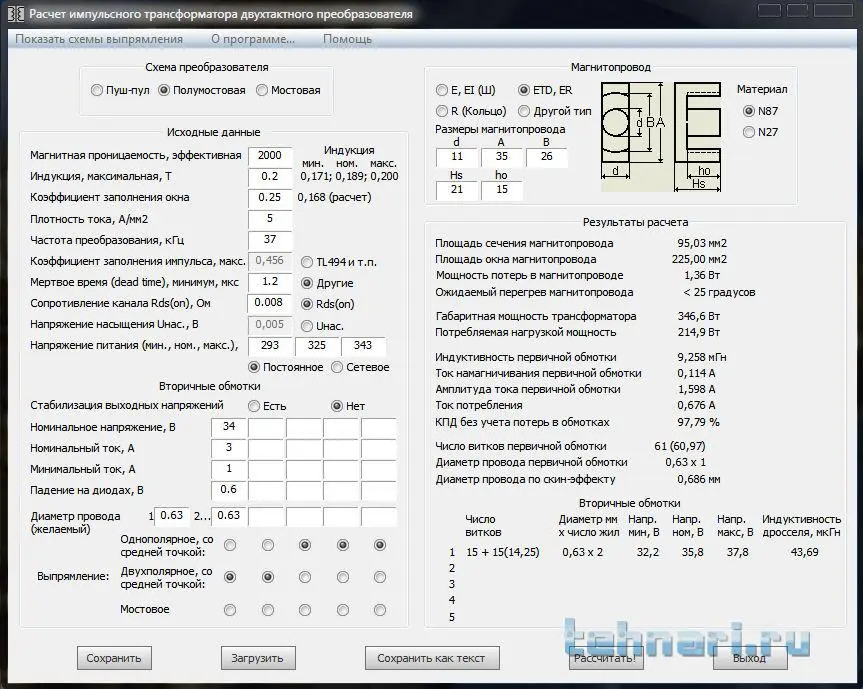
Task: Click efficiency value '97,79 %'
Action: pos(698,423)
